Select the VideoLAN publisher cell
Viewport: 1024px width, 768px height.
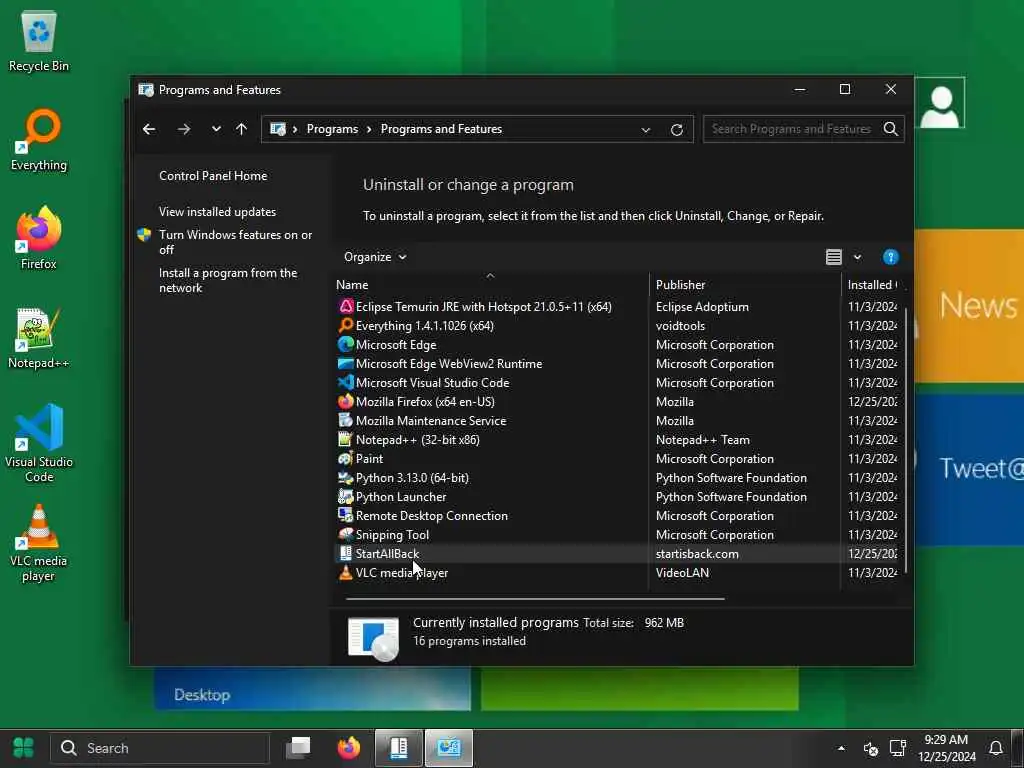pyautogui.click(x=682, y=572)
